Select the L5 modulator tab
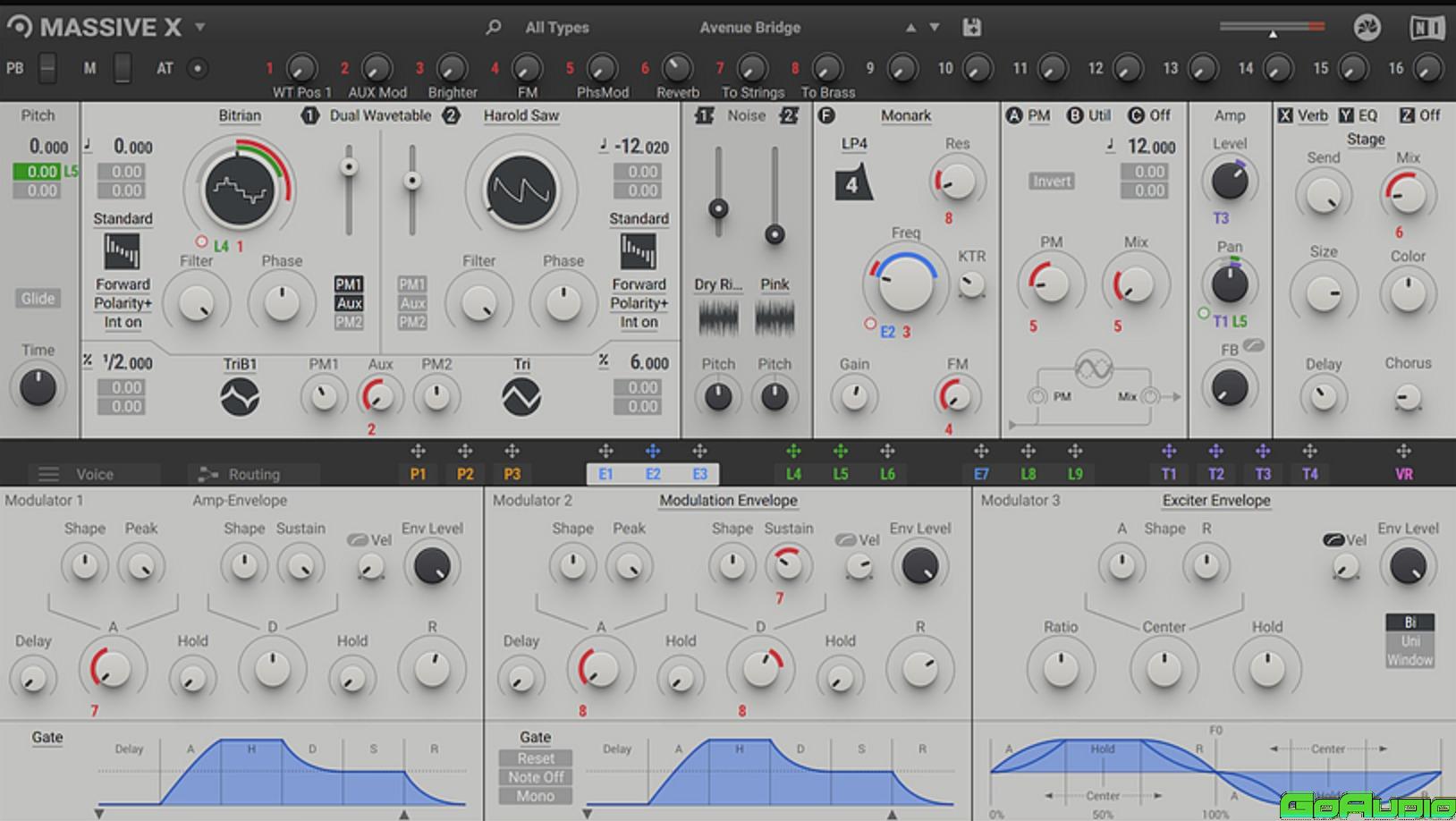This screenshot has height=821, width=1456. point(841,474)
